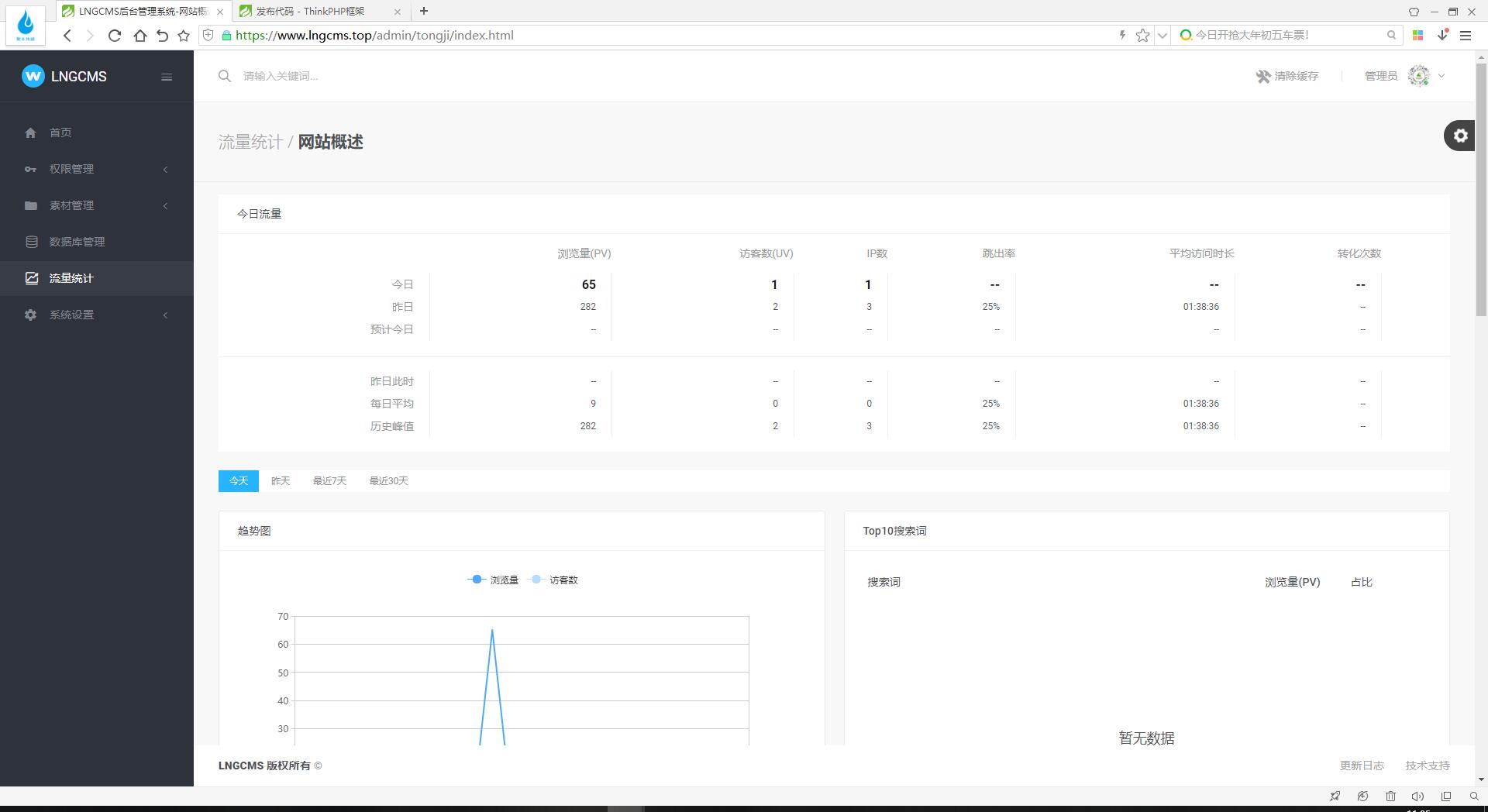Open the floating settings gear panel
Image resolution: width=1488 pixels, height=812 pixels.
click(1460, 136)
